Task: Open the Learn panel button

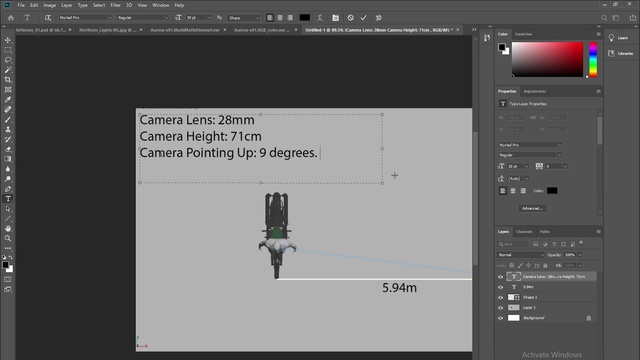Action: [x=619, y=38]
